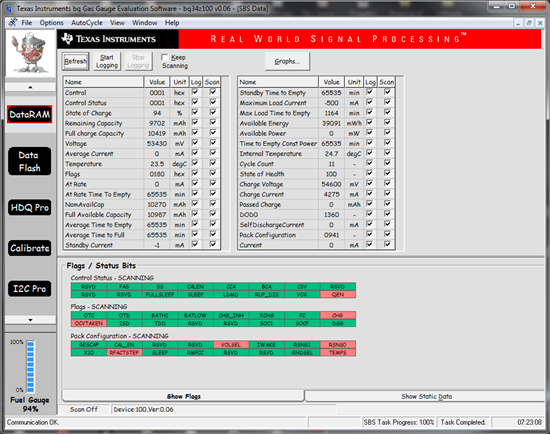
Task: Toggle Scan checkbox for State of Charge
Action: click(x=213, y=112)
